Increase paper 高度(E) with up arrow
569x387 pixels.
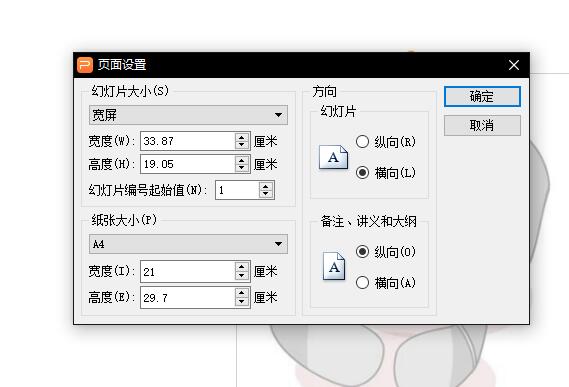[242, 293]
